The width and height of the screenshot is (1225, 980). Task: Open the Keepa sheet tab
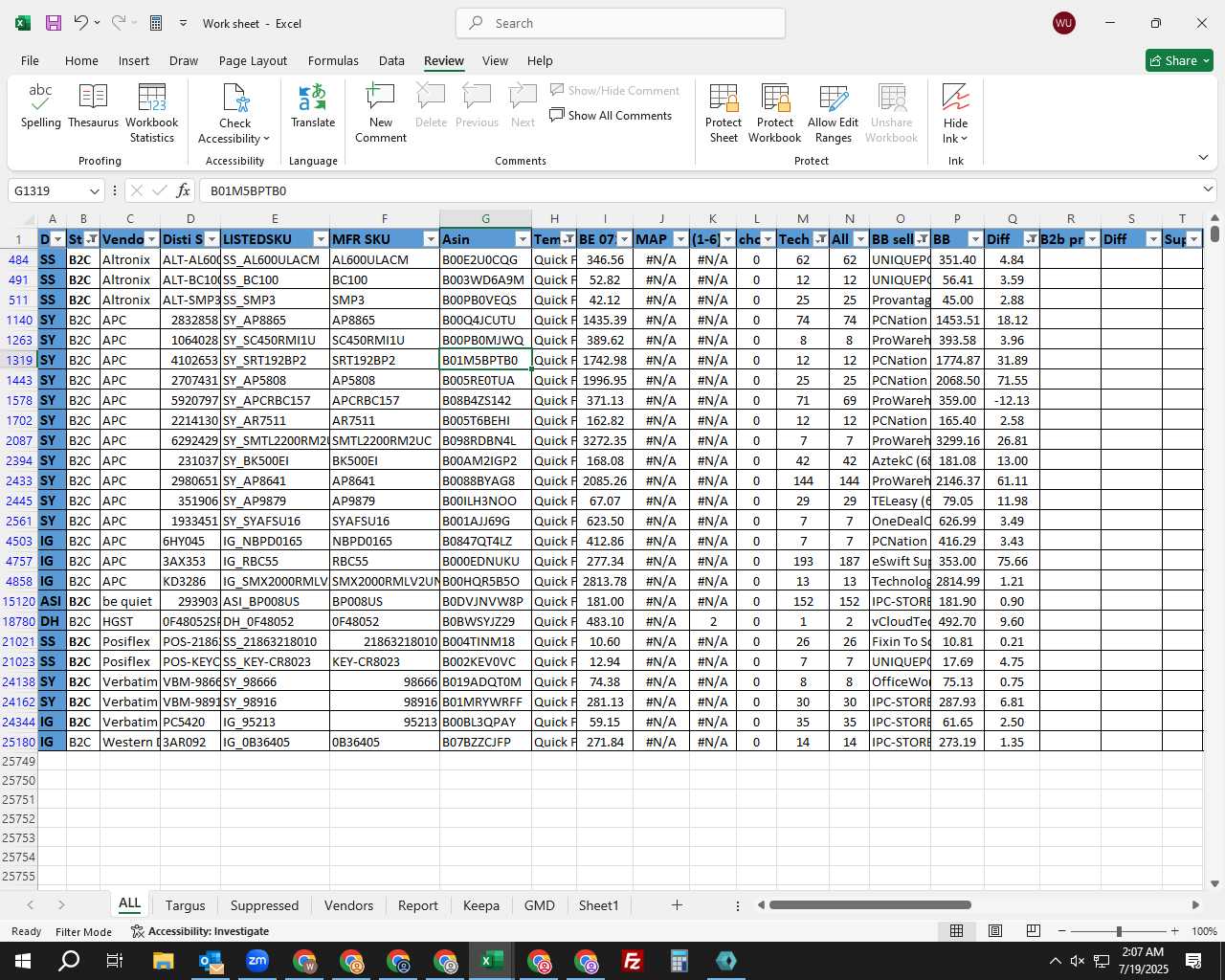coord(480,905)
